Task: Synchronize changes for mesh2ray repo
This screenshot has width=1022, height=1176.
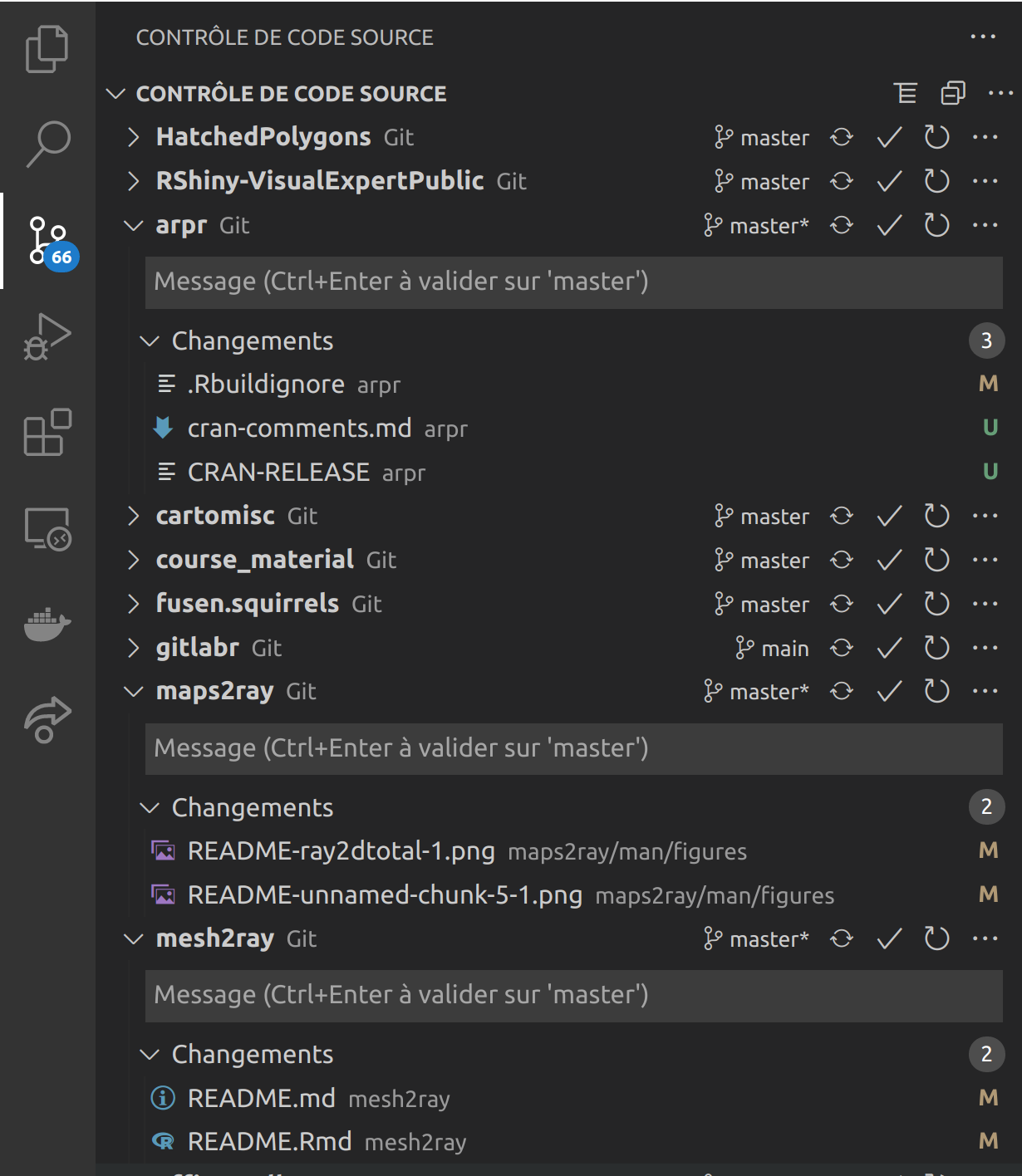Action: point(842,938)
